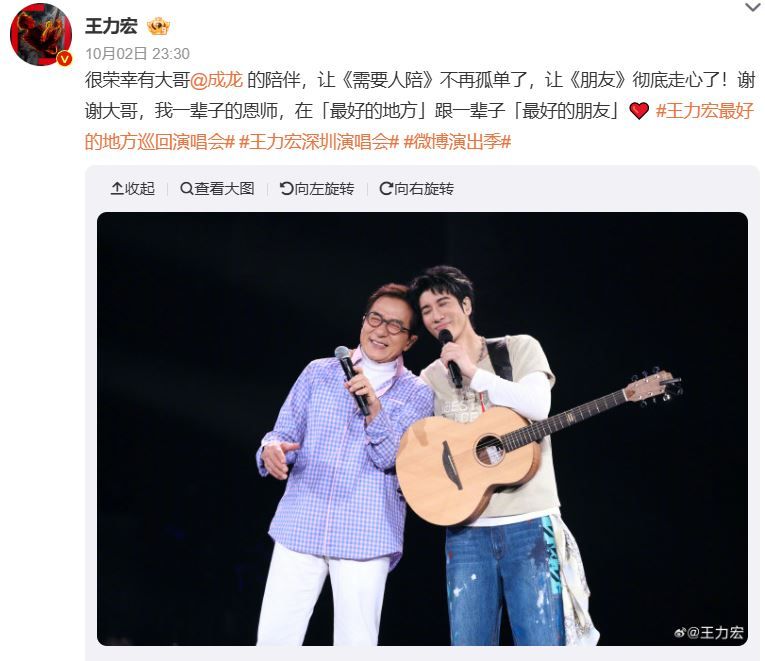Rotate the image left with 向左旋转
Image resolution: width=765 pixels, height=661 pixels.
pos(317,188)
